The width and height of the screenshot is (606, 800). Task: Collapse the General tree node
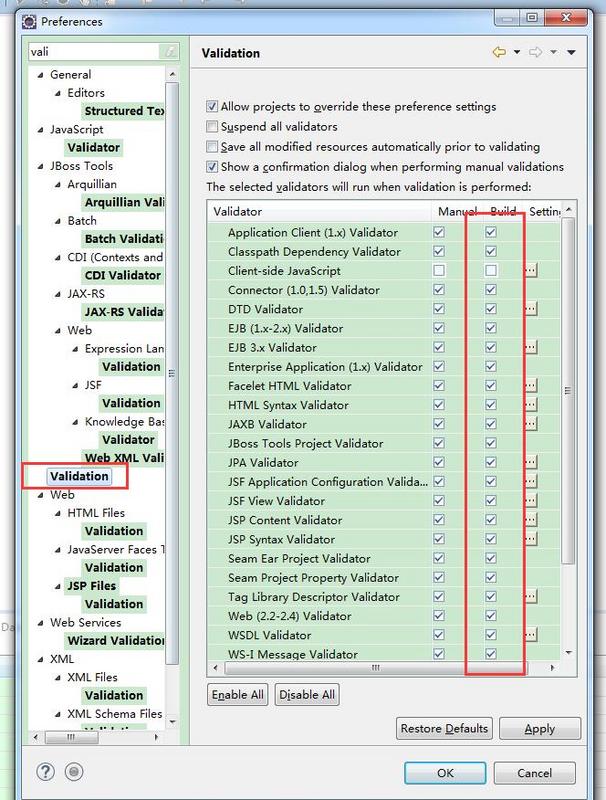coord(40,75)
